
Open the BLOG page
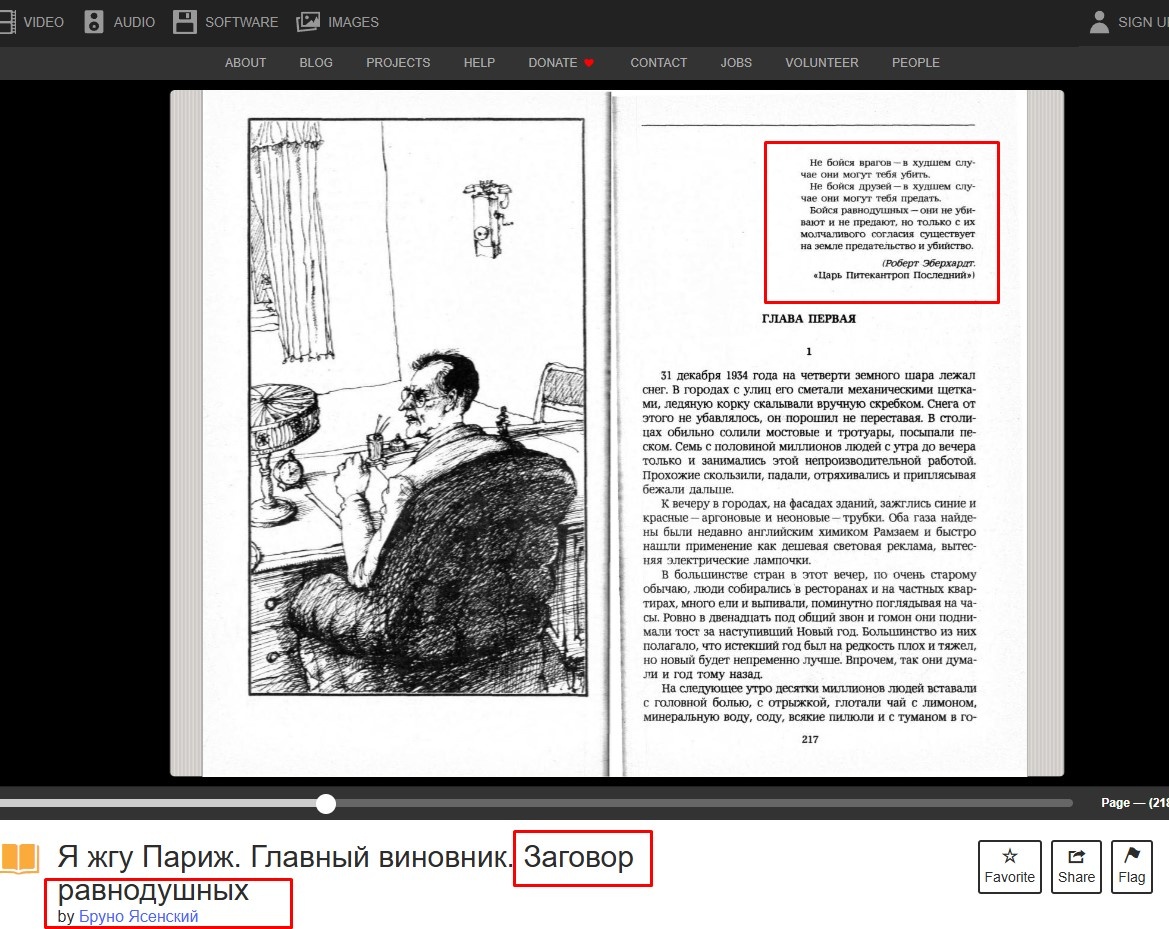(316, 63)
